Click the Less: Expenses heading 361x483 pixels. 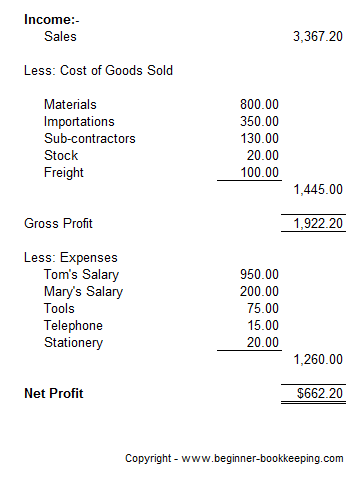point(71,258)
